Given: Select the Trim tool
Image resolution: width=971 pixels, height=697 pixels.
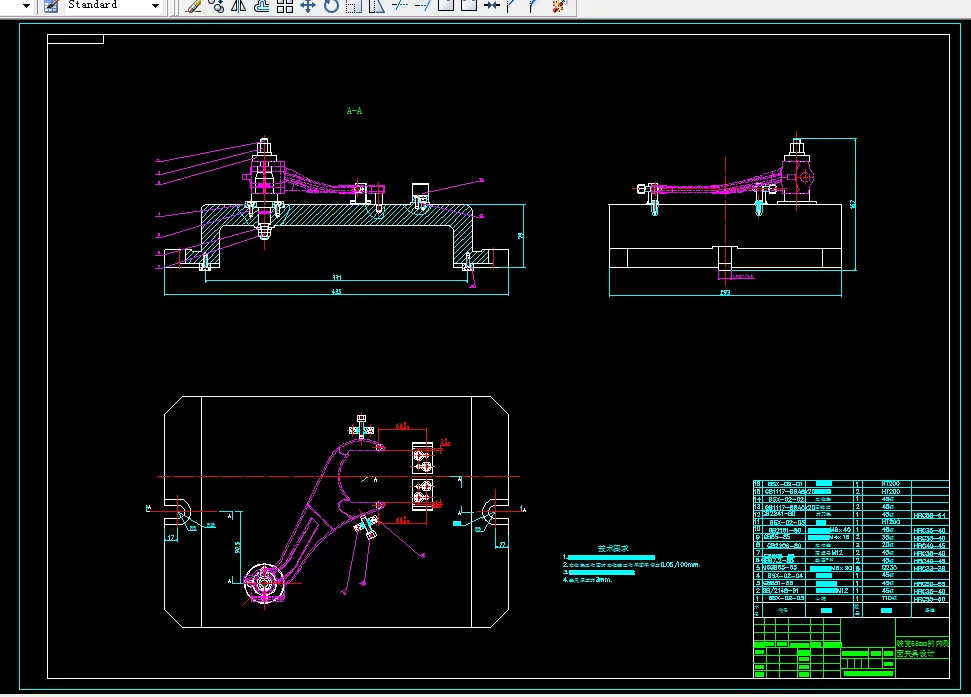Looking at the screenshot, I should (400, 6).
